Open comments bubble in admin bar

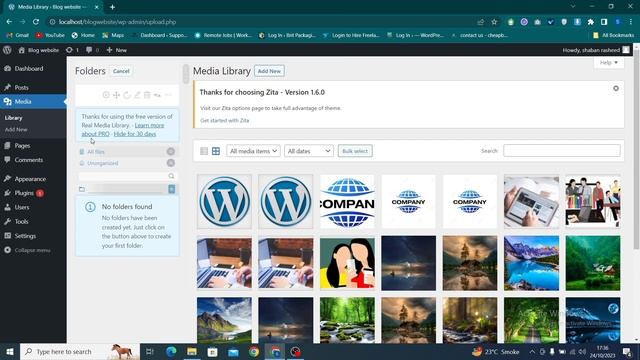point(92,50)
